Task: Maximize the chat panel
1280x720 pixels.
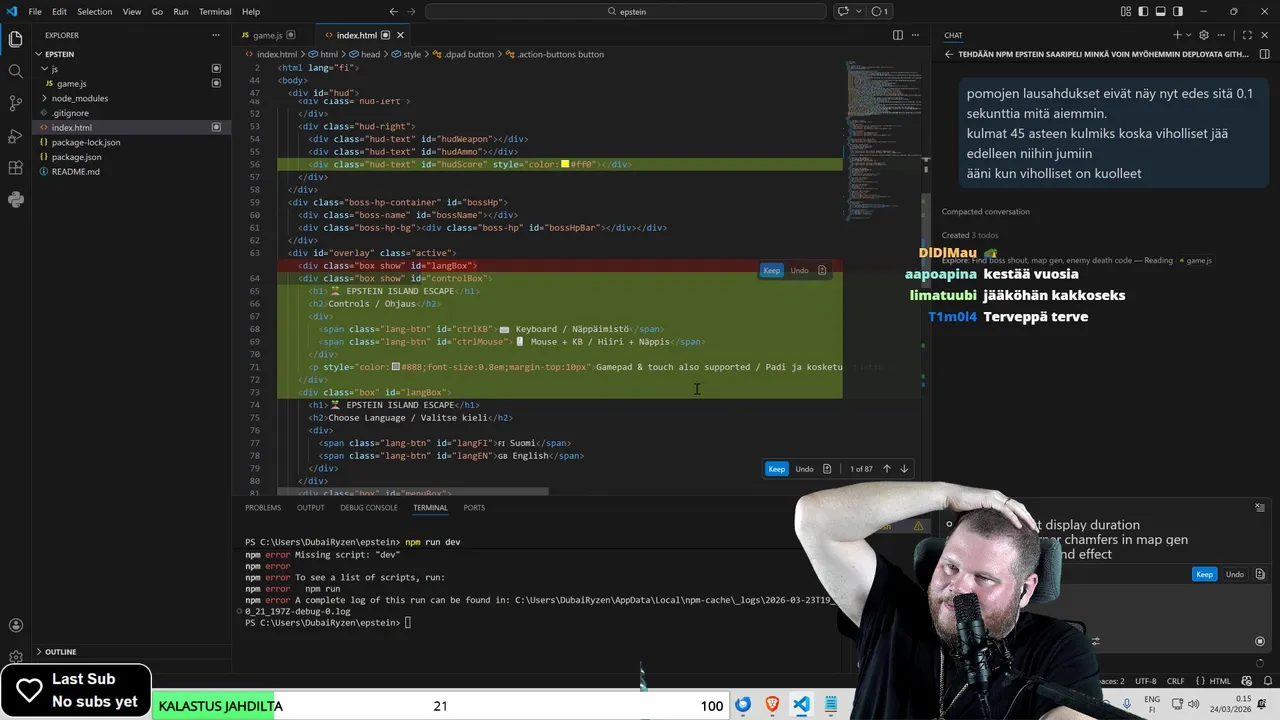Action: click(1247, 35)
